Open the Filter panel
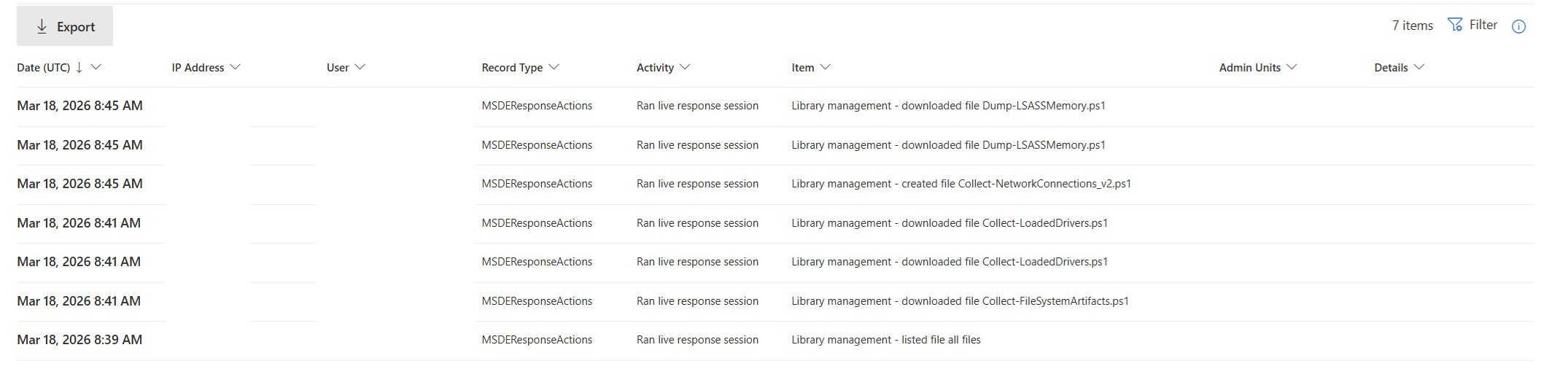The image size is (1568, 369). (x=1472, y=25)
